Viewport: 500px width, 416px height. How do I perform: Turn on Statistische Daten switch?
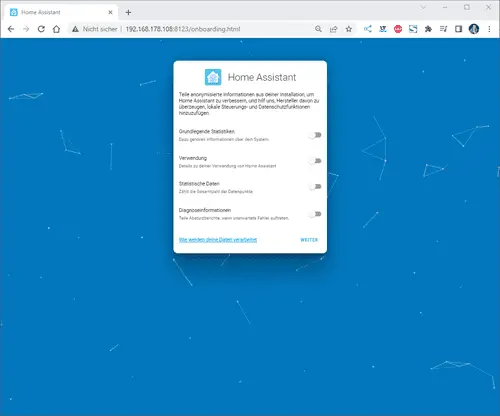pyautogui.click(x=315, y=187)
